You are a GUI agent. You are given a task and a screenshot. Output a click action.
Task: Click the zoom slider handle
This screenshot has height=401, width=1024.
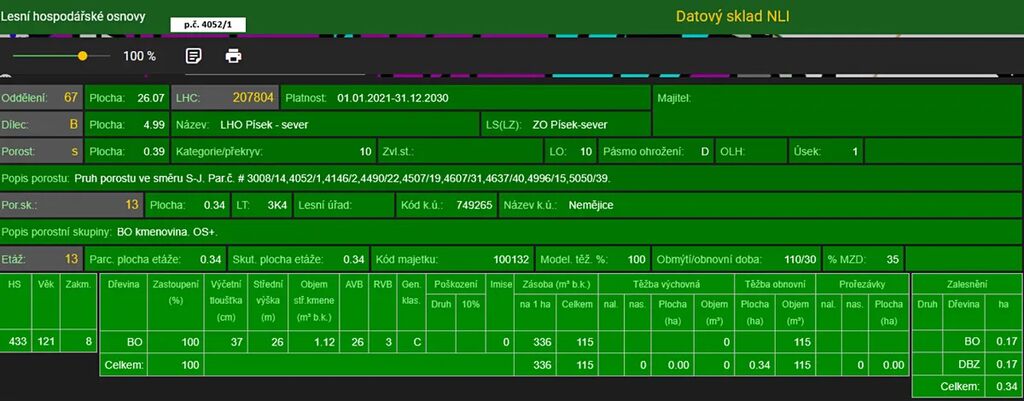pos(82,56)
